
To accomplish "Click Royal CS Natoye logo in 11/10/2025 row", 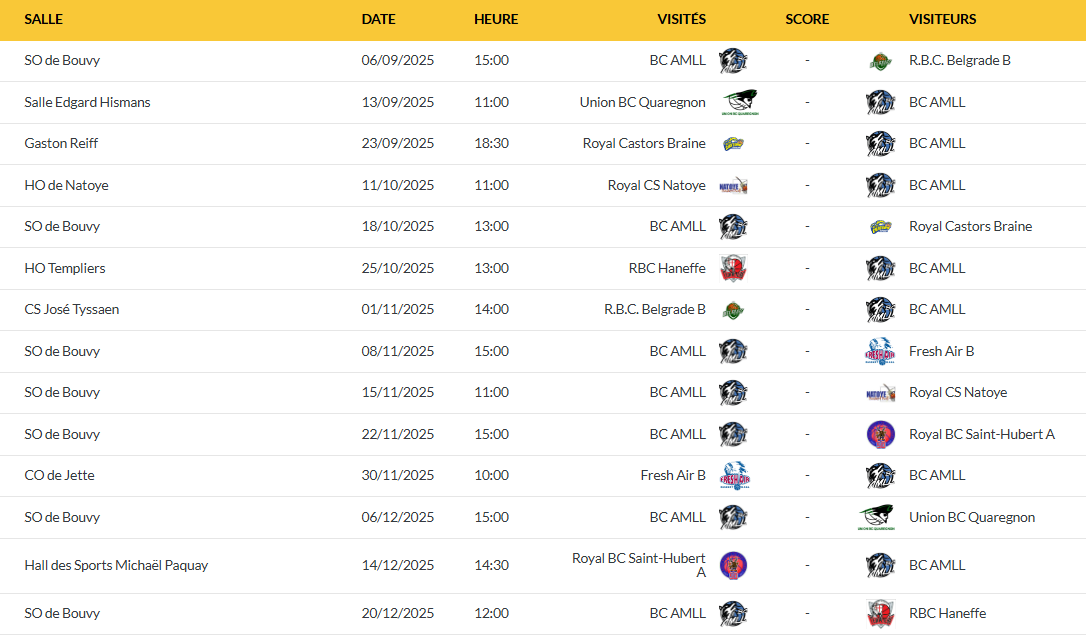I will coord(733,186).
